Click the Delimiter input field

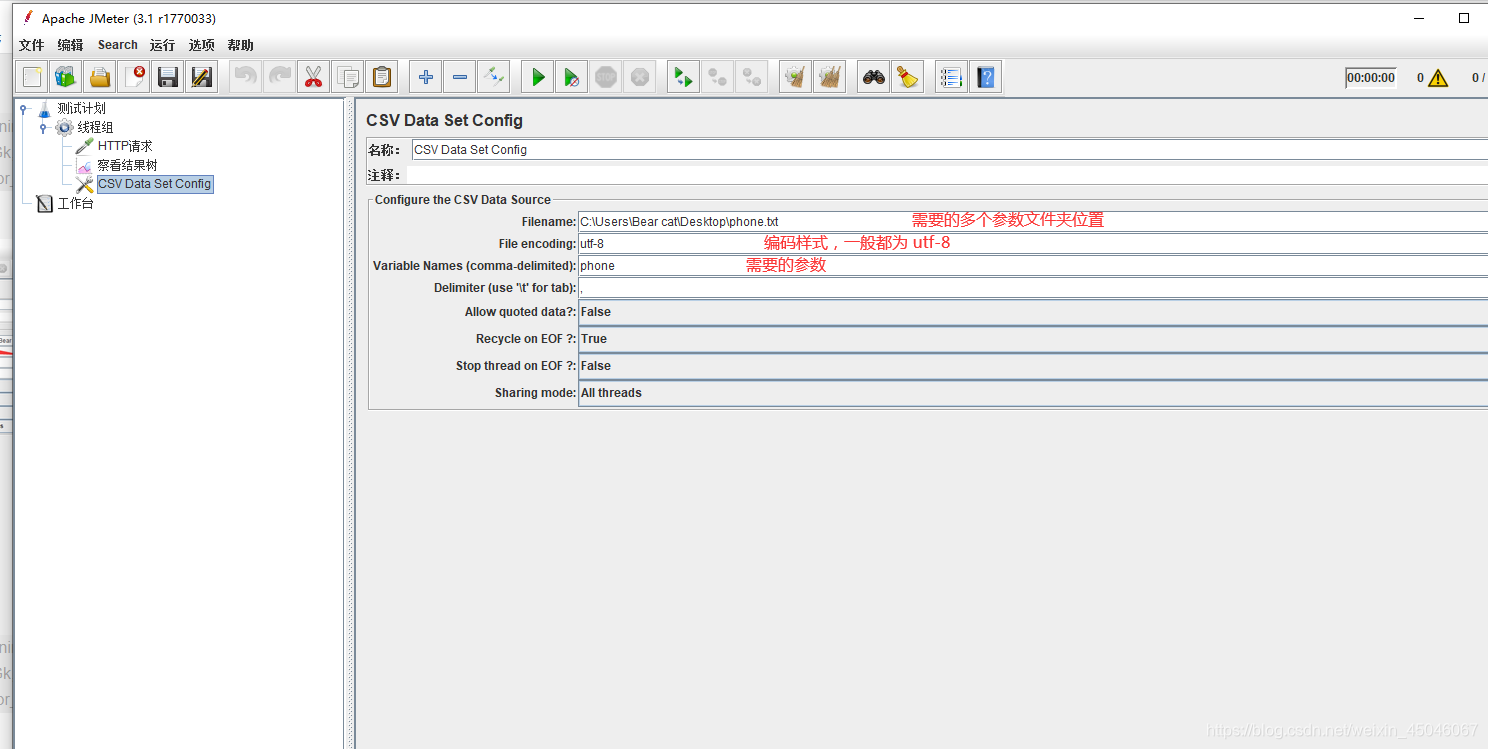pyautogui.click(x=1033, y=287)
